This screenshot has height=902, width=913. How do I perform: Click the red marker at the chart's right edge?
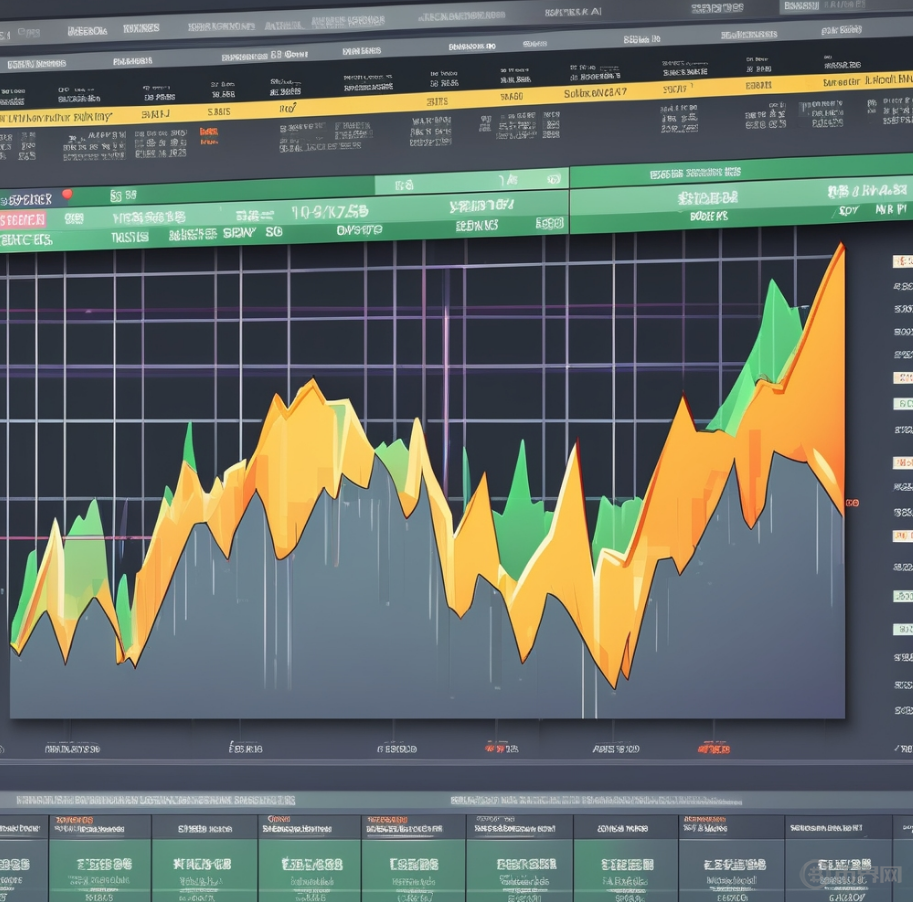coord(852,503)
